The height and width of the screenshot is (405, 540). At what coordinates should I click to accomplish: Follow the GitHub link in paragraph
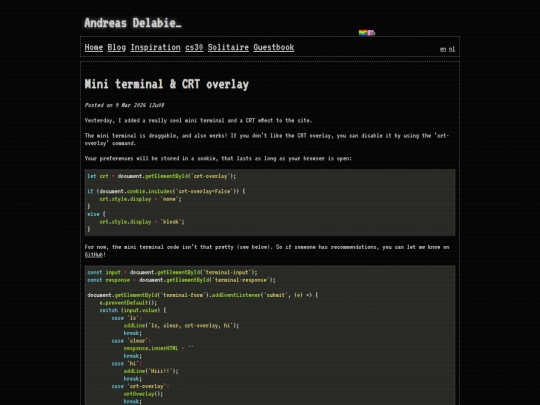point(94,255)
